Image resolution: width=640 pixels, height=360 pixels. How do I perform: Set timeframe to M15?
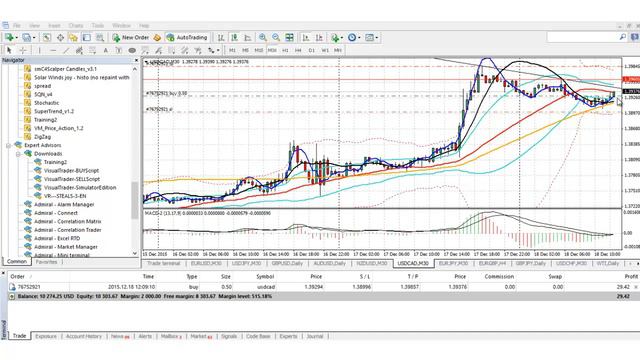point(258,50)
